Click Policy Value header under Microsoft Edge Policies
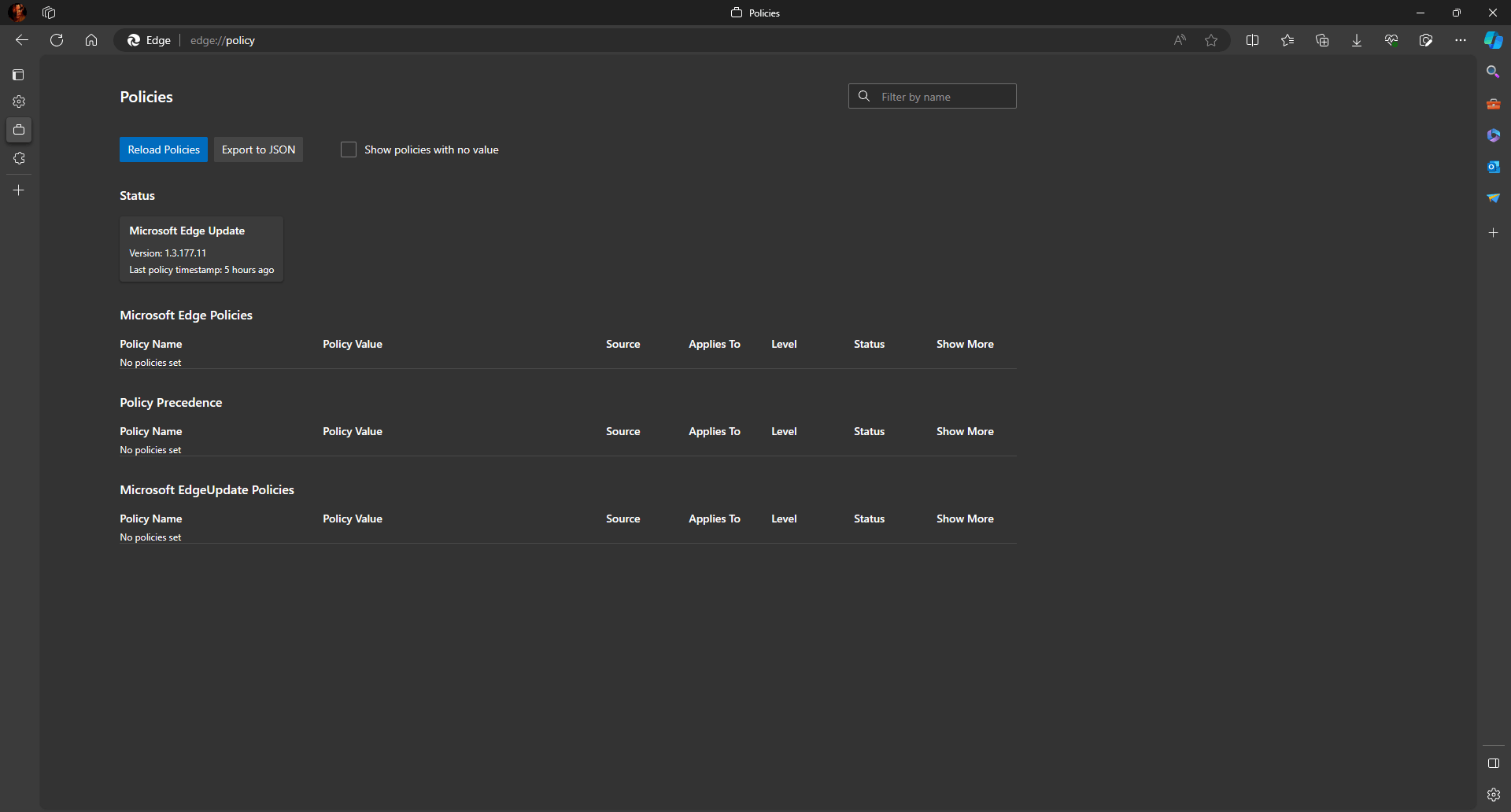 tap(353, 344)
